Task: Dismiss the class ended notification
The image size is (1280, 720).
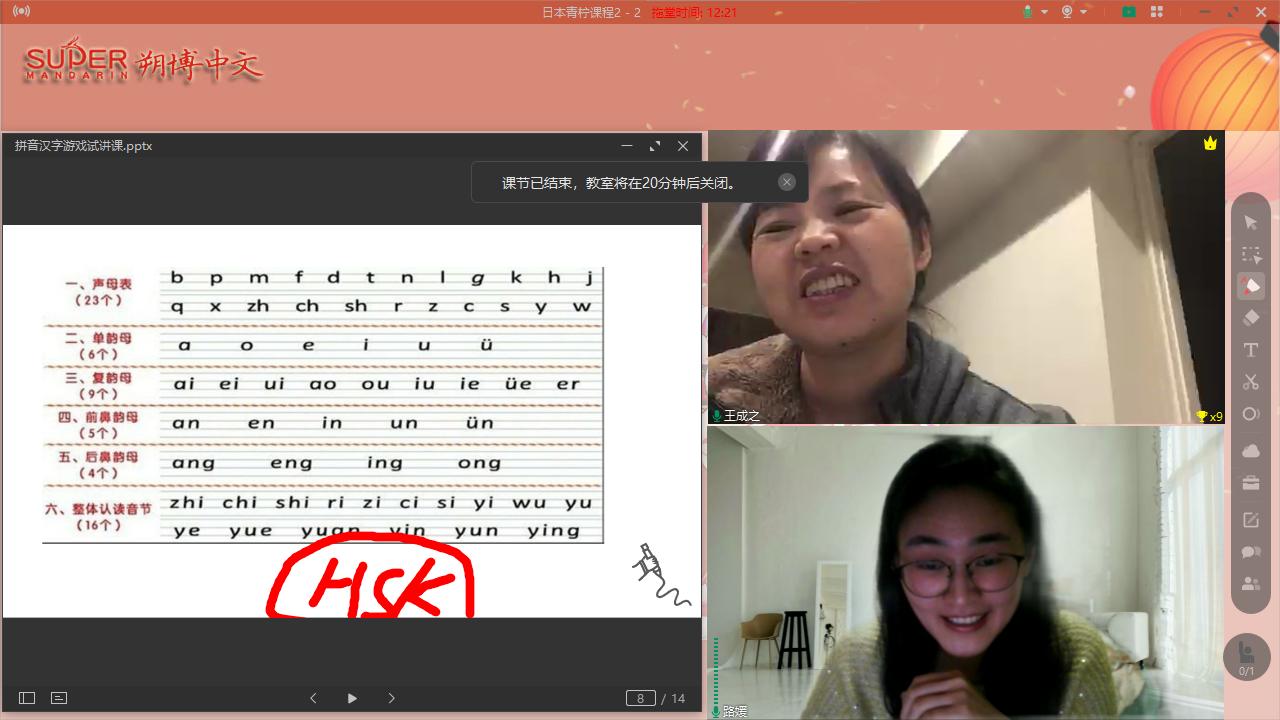Action: (x=787, y=182)
